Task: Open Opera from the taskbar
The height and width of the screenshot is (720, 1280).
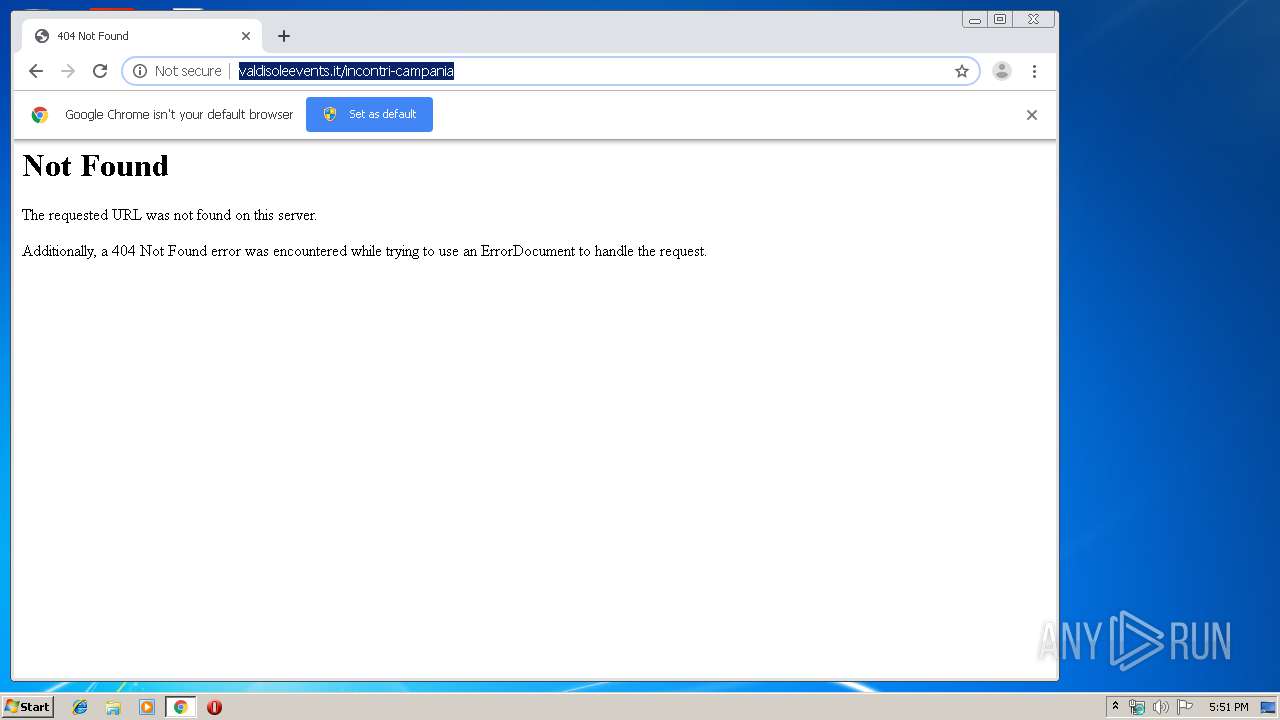Action: coord(214,707)
